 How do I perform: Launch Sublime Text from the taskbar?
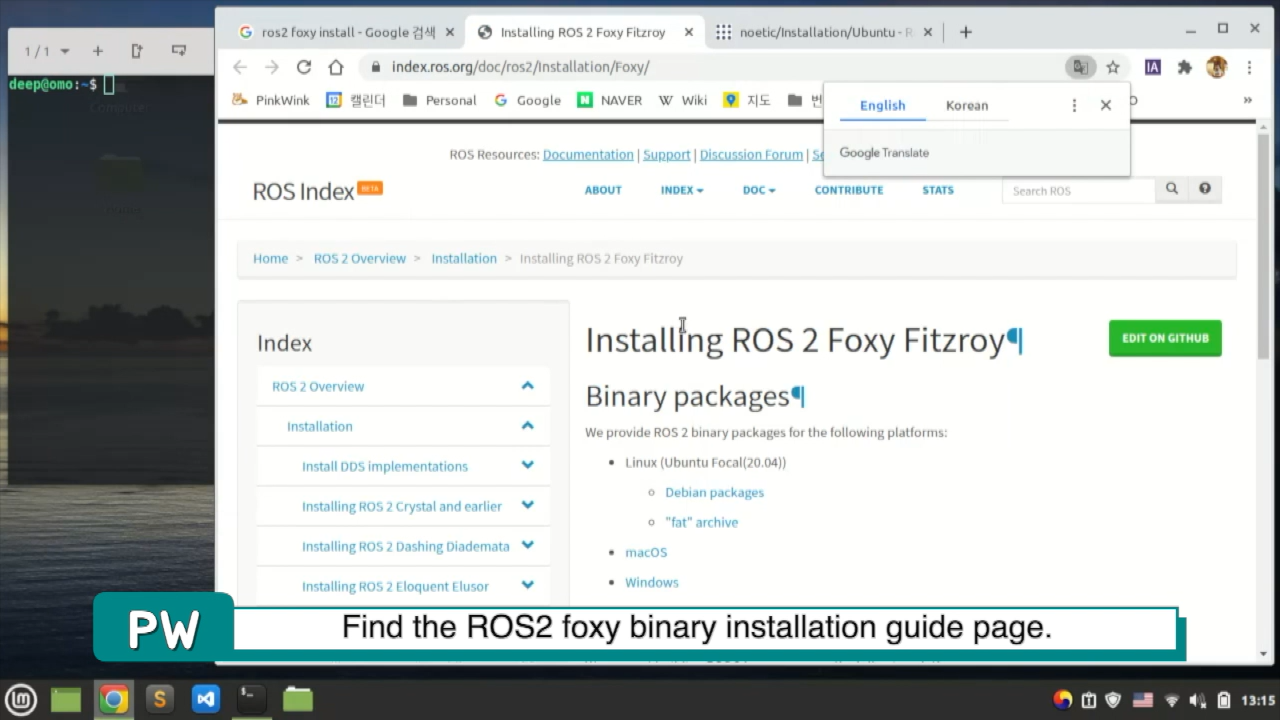[160, 699]
